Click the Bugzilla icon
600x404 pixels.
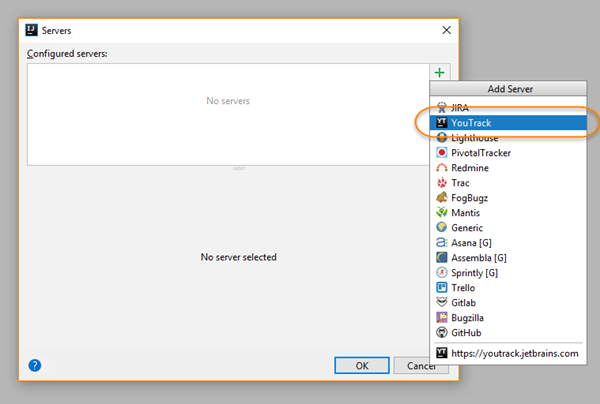(x=442, y=318)
